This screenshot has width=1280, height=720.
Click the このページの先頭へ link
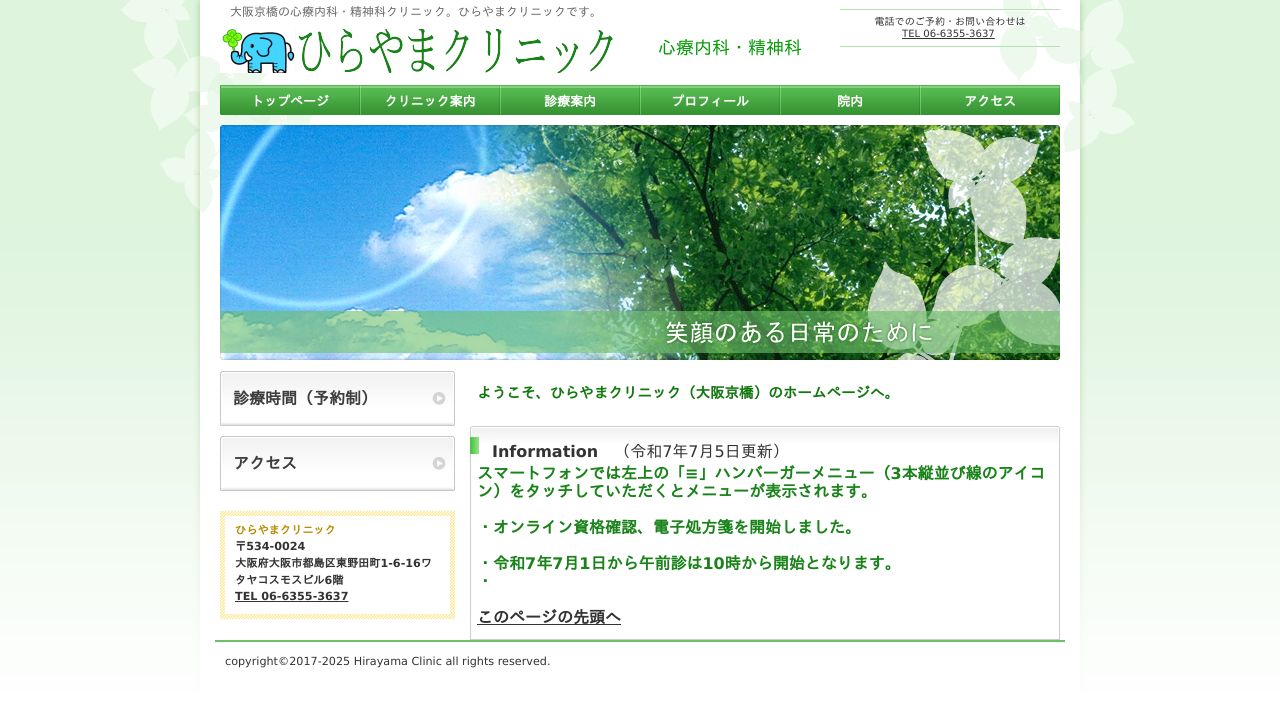[x=549, y=617]
